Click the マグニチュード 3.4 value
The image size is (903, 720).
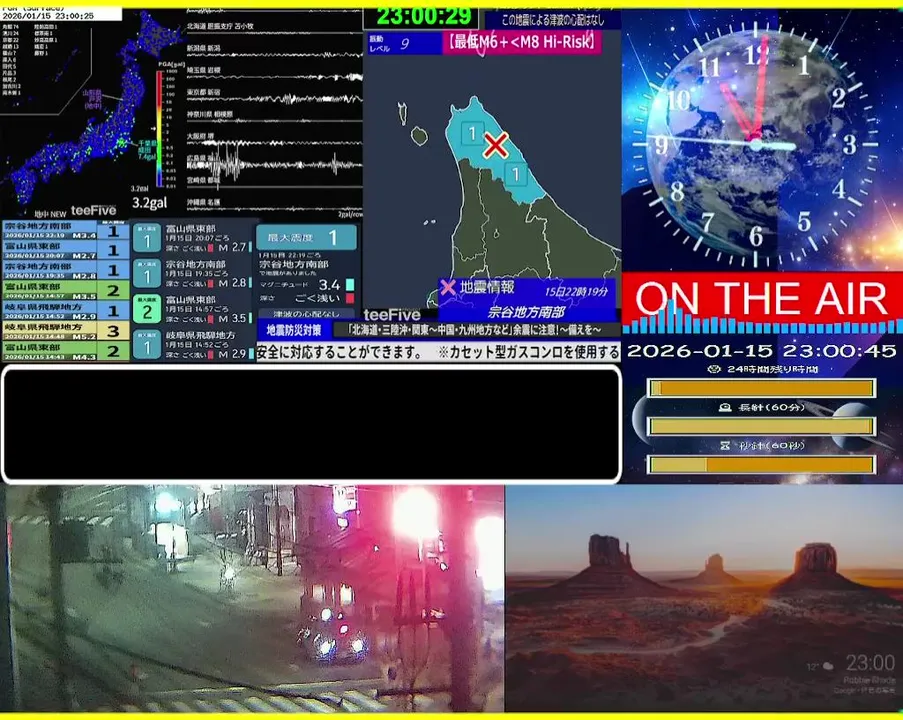click(x=329, y=285)
